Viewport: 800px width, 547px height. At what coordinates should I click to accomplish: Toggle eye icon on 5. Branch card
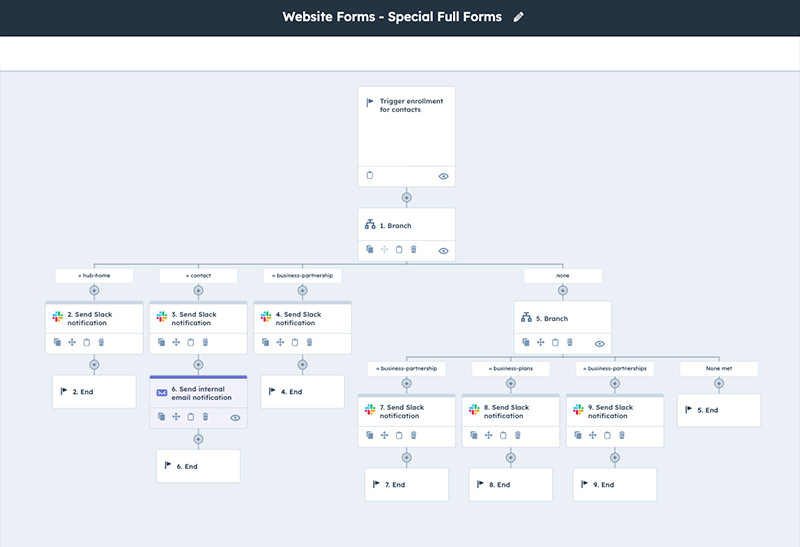[x=599, y=343]
